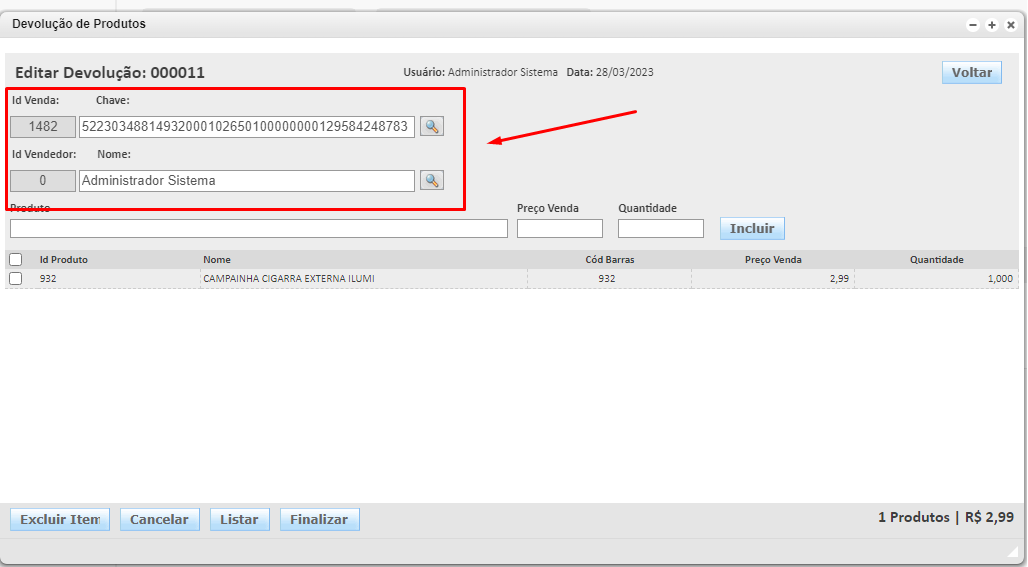Click the Chave key text field

point(246,127)
